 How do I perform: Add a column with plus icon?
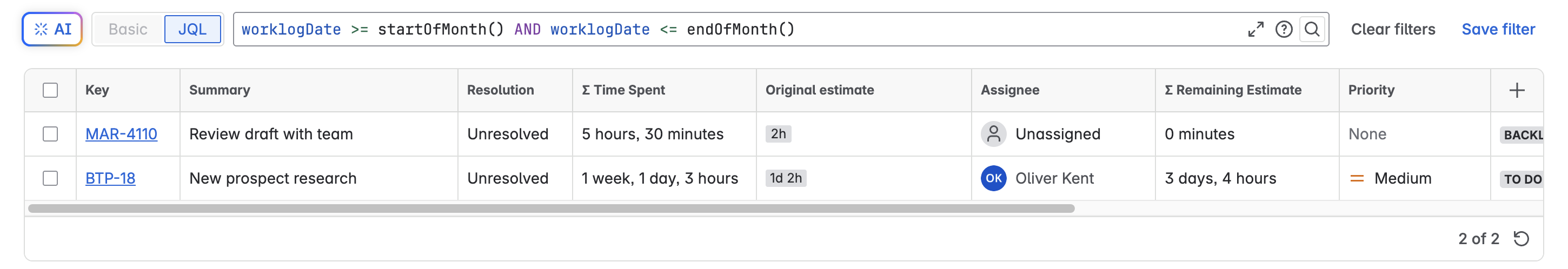point(1517,91)
